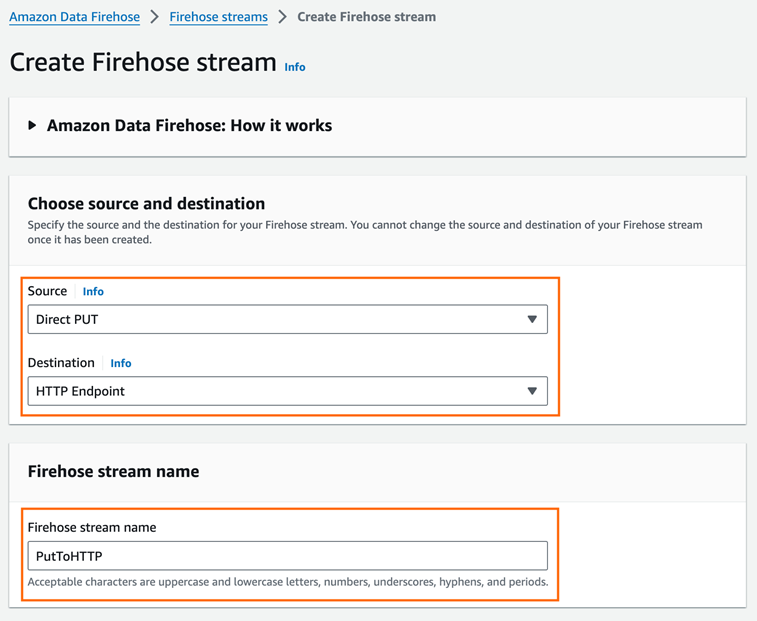
Task: Click the Acceptable characters helper text
Action: pos(287,581)
